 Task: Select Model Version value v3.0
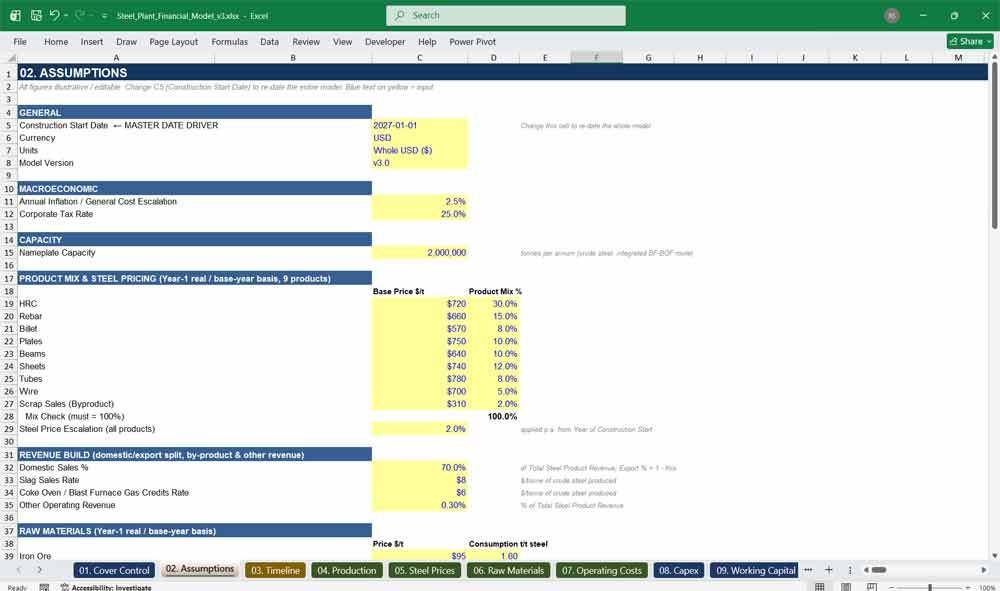(420, 163)
